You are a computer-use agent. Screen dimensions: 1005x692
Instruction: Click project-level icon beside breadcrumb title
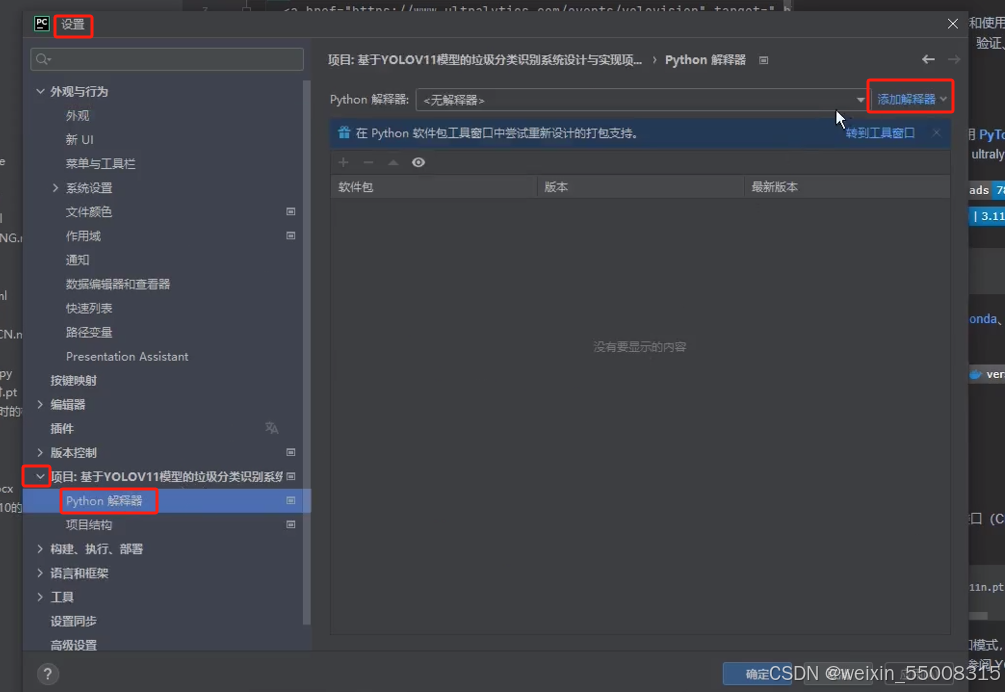763,60
